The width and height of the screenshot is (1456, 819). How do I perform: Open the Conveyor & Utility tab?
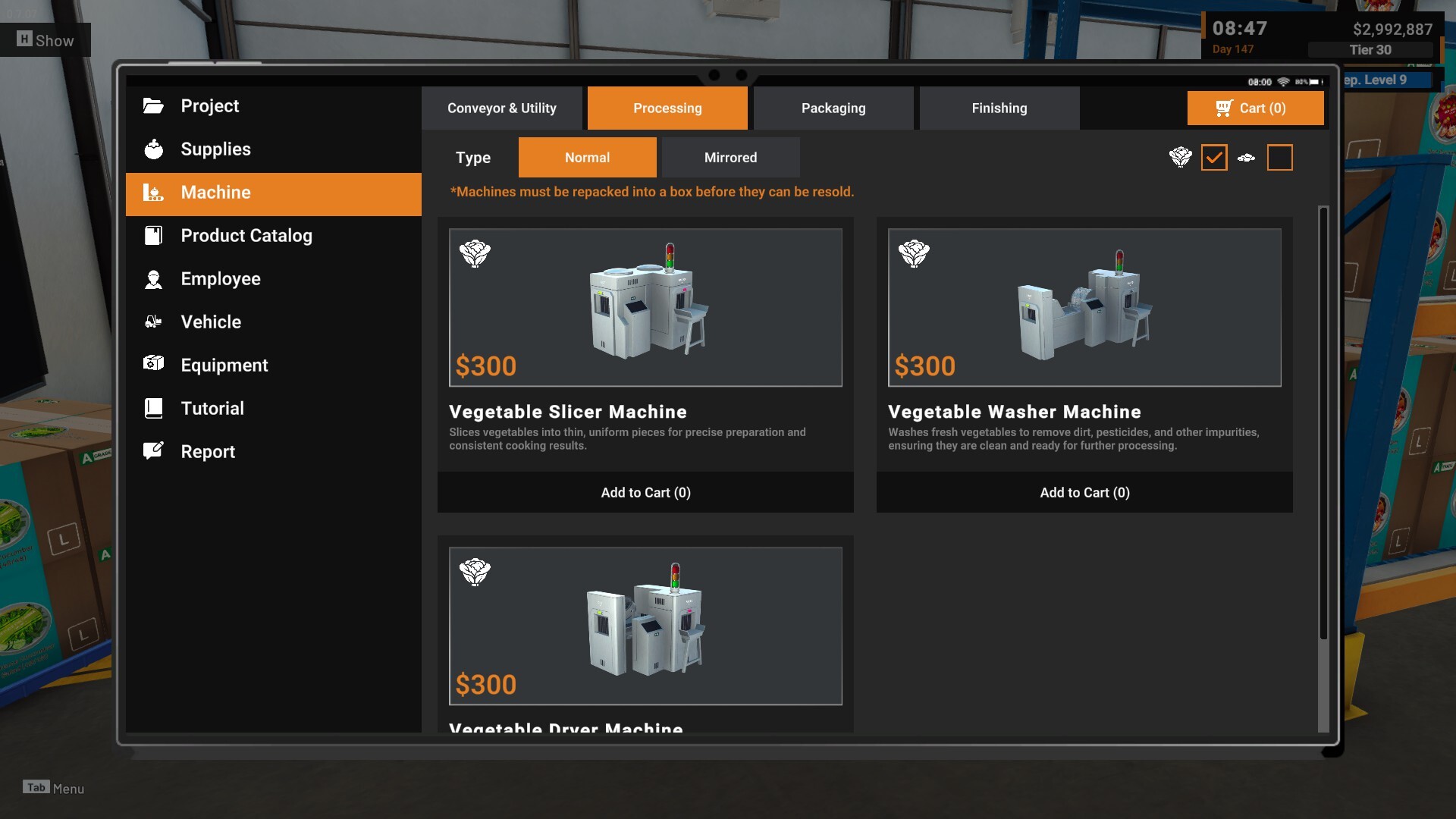[501, 108]
